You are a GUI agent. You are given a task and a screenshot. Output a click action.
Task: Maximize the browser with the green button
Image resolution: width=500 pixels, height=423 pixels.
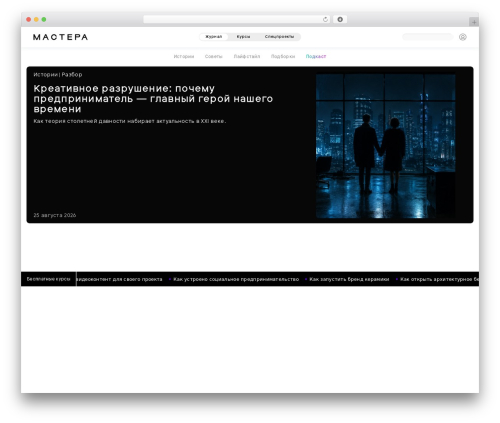[44, 20]
